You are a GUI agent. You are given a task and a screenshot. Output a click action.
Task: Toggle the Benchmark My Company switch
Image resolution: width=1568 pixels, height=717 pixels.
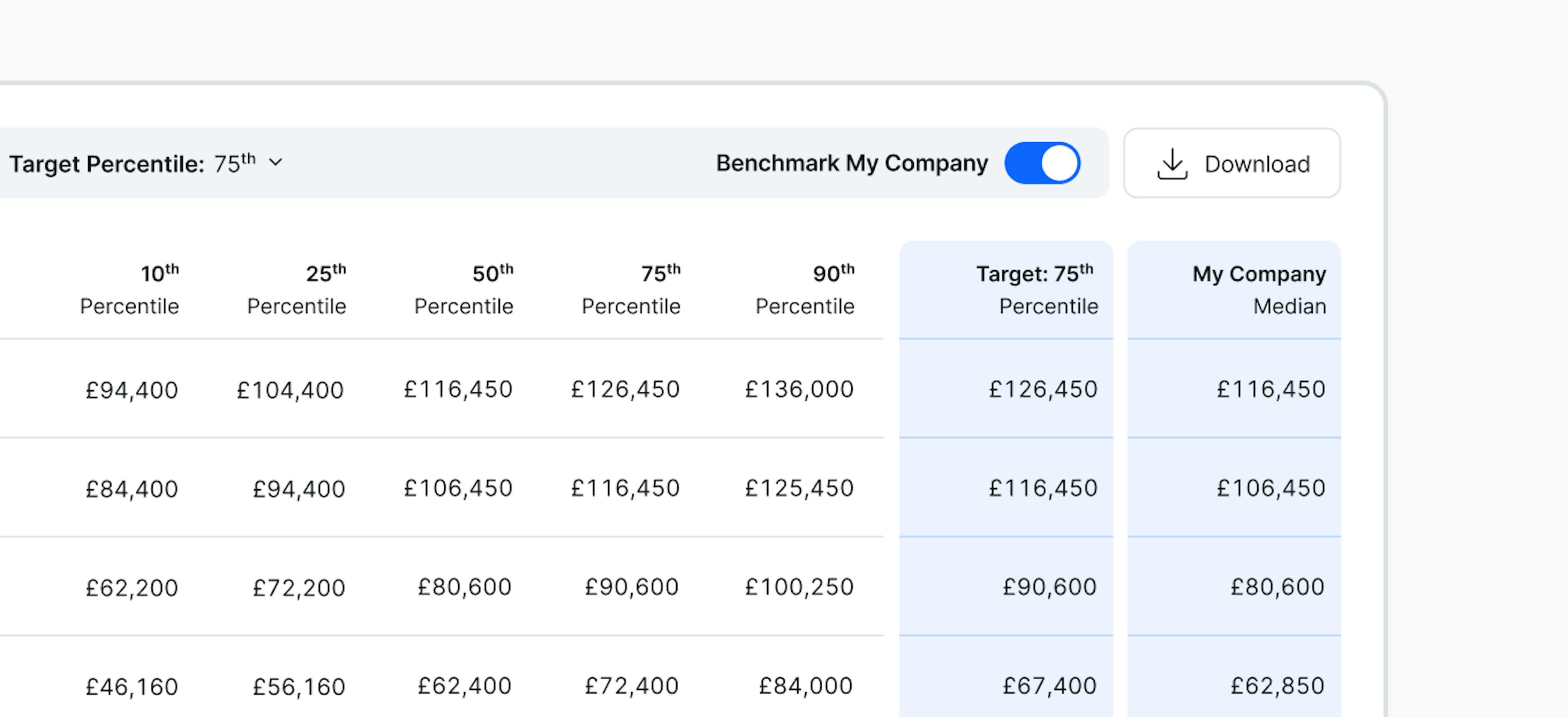1042,163
